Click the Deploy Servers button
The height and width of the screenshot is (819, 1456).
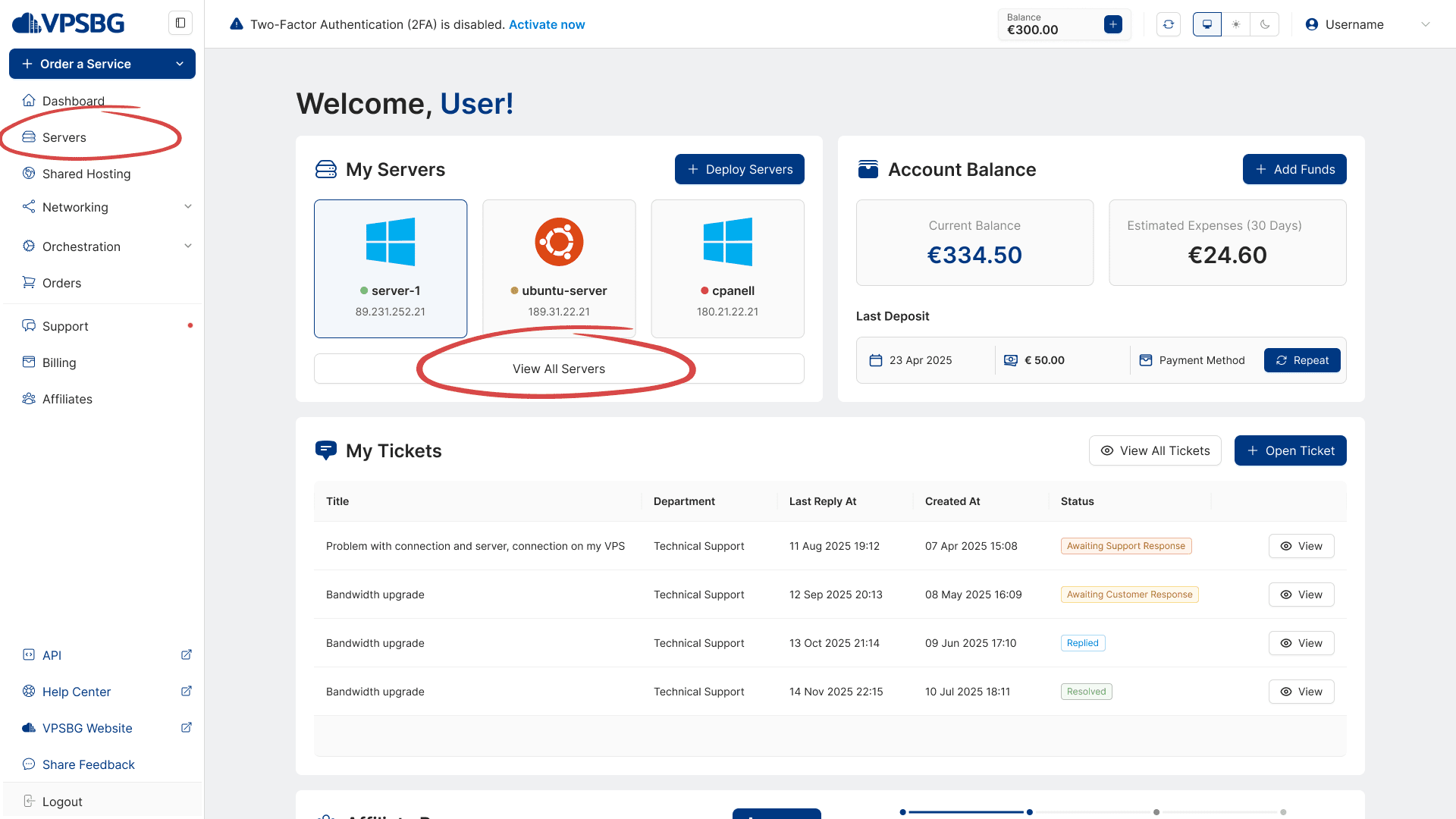tap(739, 169)
